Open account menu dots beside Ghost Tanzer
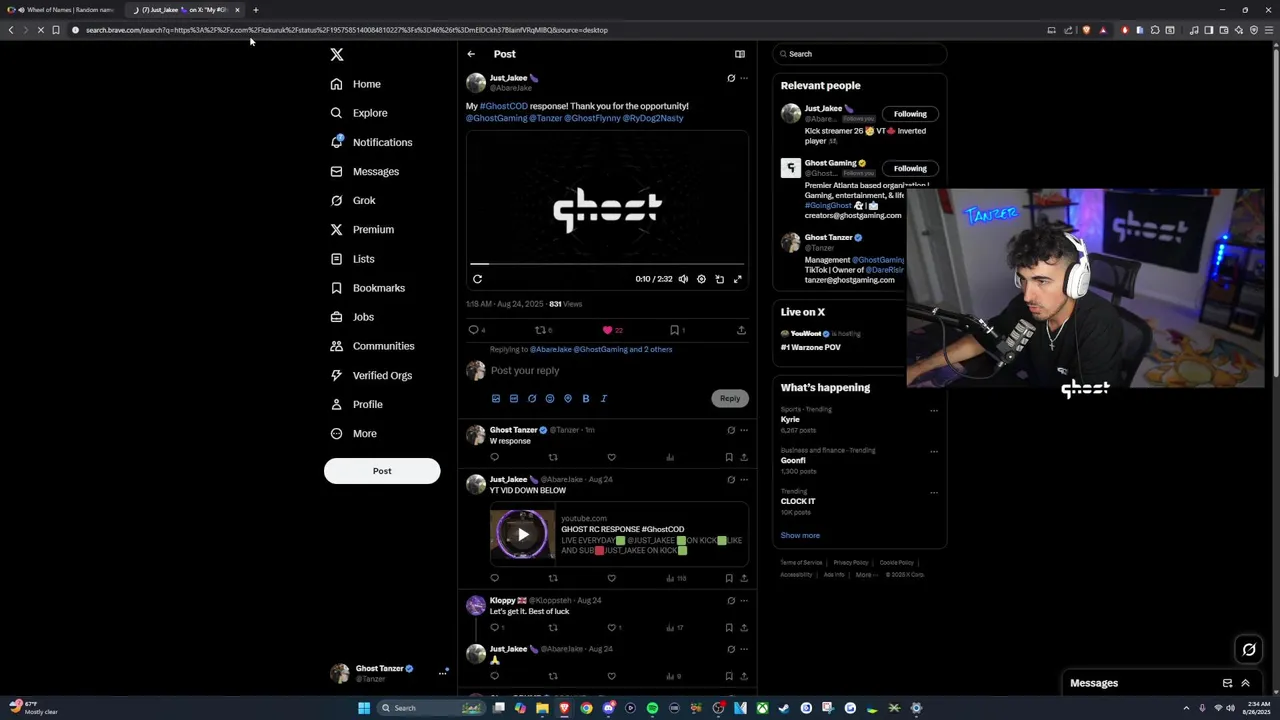 (442, 674)
